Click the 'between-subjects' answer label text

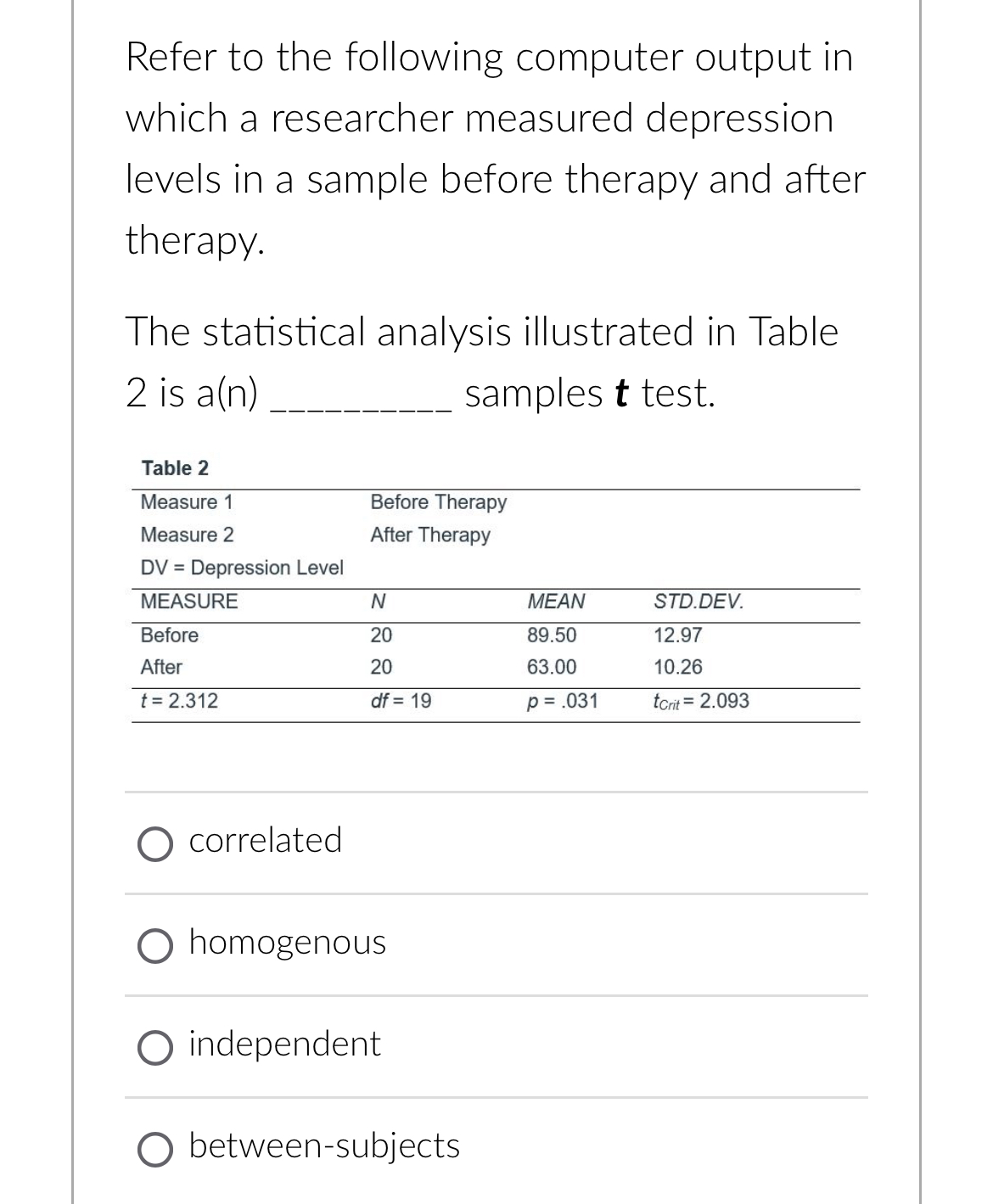pos(324,1146)
